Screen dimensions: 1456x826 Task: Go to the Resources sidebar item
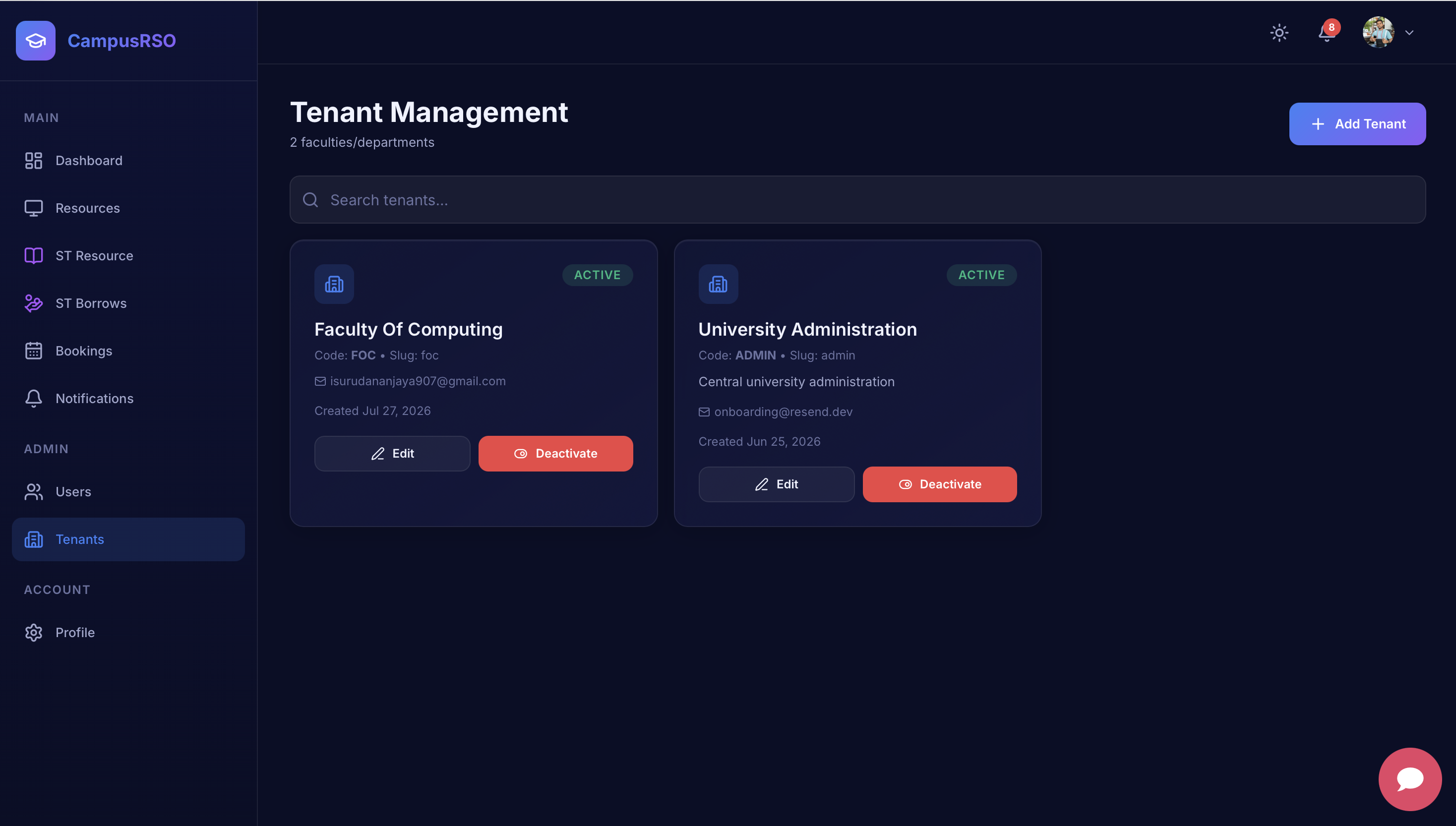pyautogui.click(x=128, y=208)
